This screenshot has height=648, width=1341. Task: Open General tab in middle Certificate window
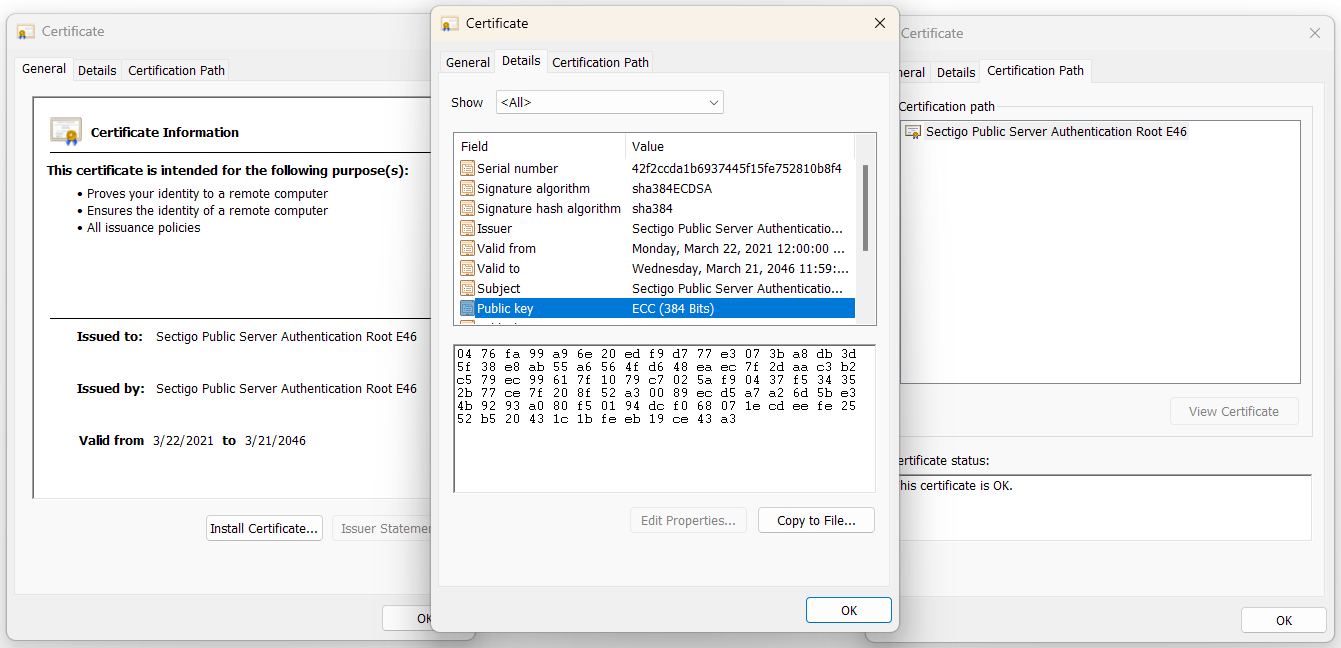coord(468,62)
